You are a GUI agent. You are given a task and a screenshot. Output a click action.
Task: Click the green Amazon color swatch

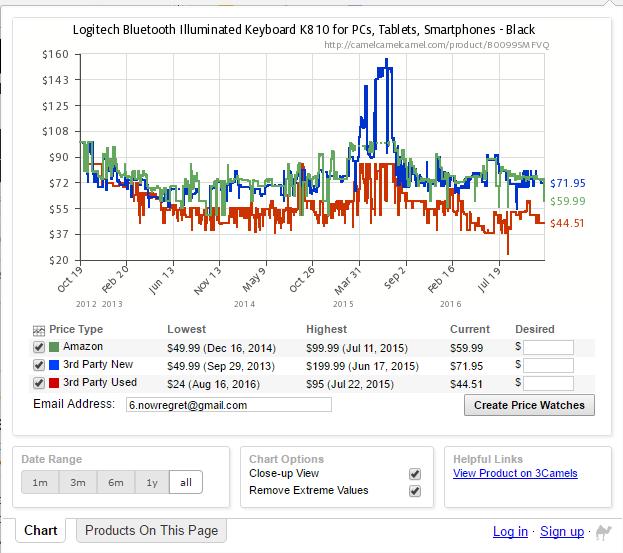pos(55,347)
